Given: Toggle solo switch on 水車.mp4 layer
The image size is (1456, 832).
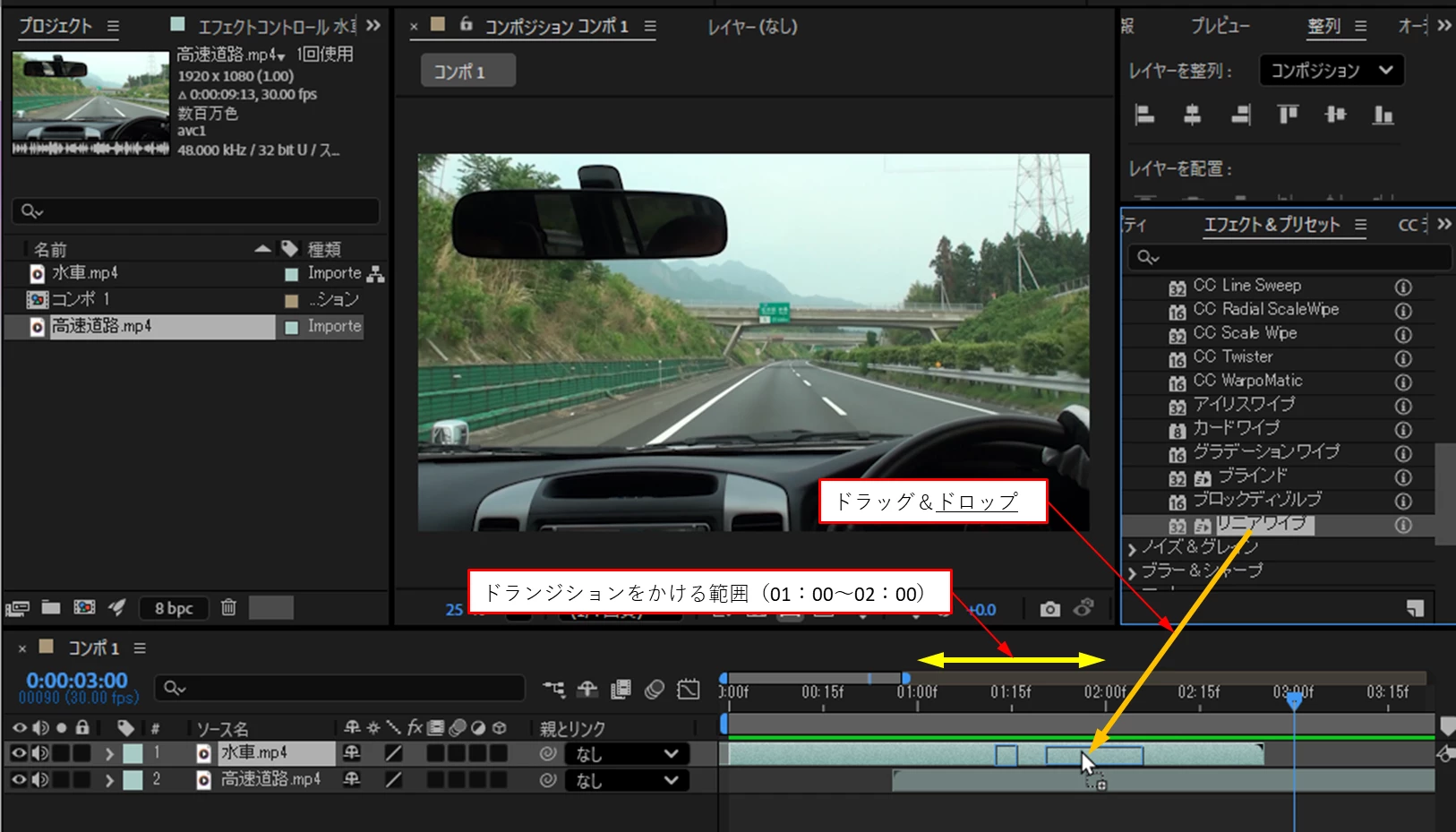Looking at the screenshot, I should click(x=61, y=753).
